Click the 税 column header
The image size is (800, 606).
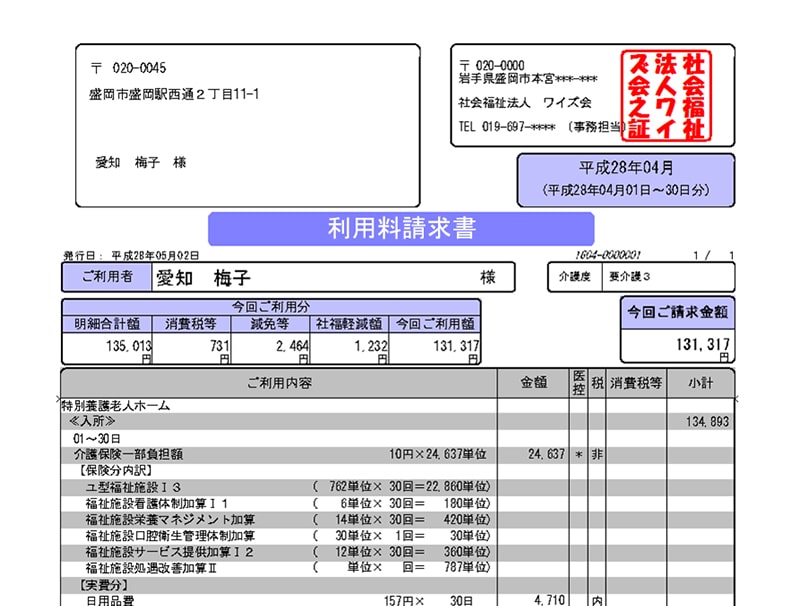(x=597, y=383)
